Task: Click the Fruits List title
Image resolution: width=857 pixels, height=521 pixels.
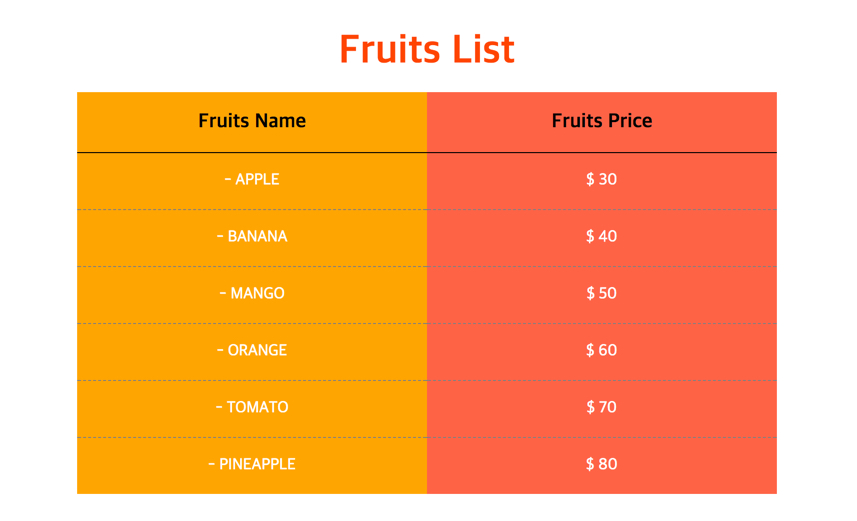Action: pos(427,49)
